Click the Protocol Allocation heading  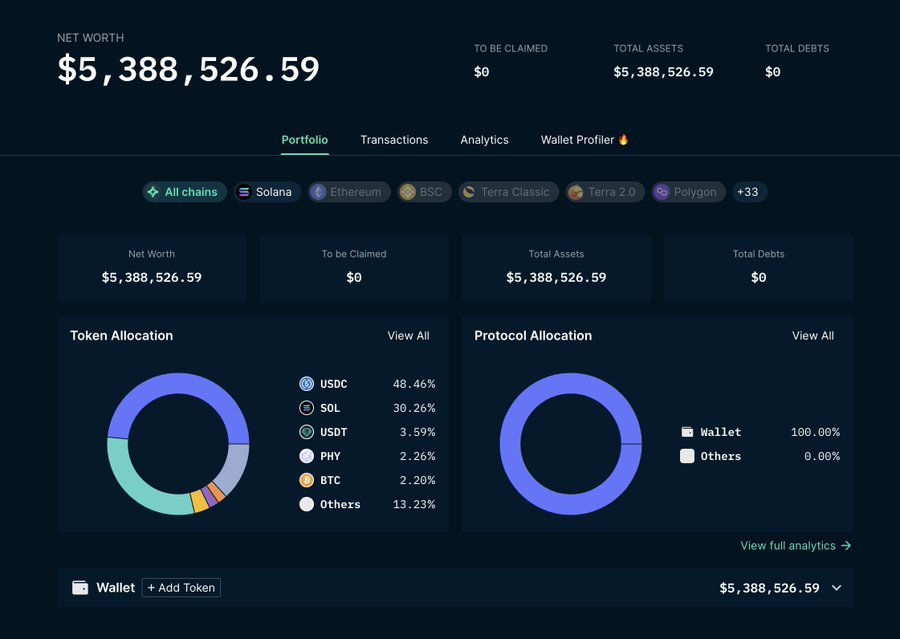click(x=533, y=335)
